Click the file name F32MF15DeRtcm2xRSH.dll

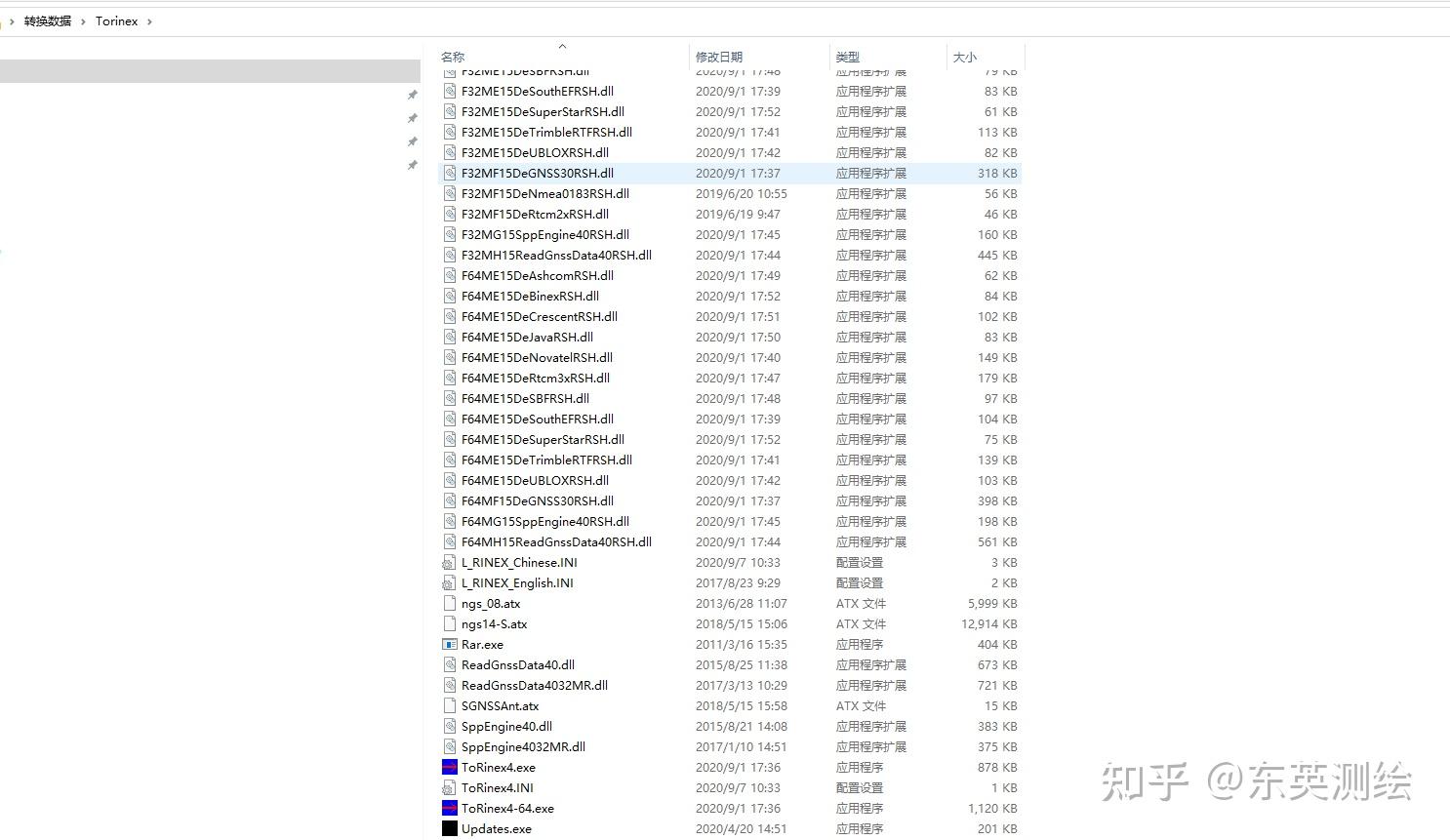(x=535, y=214)
